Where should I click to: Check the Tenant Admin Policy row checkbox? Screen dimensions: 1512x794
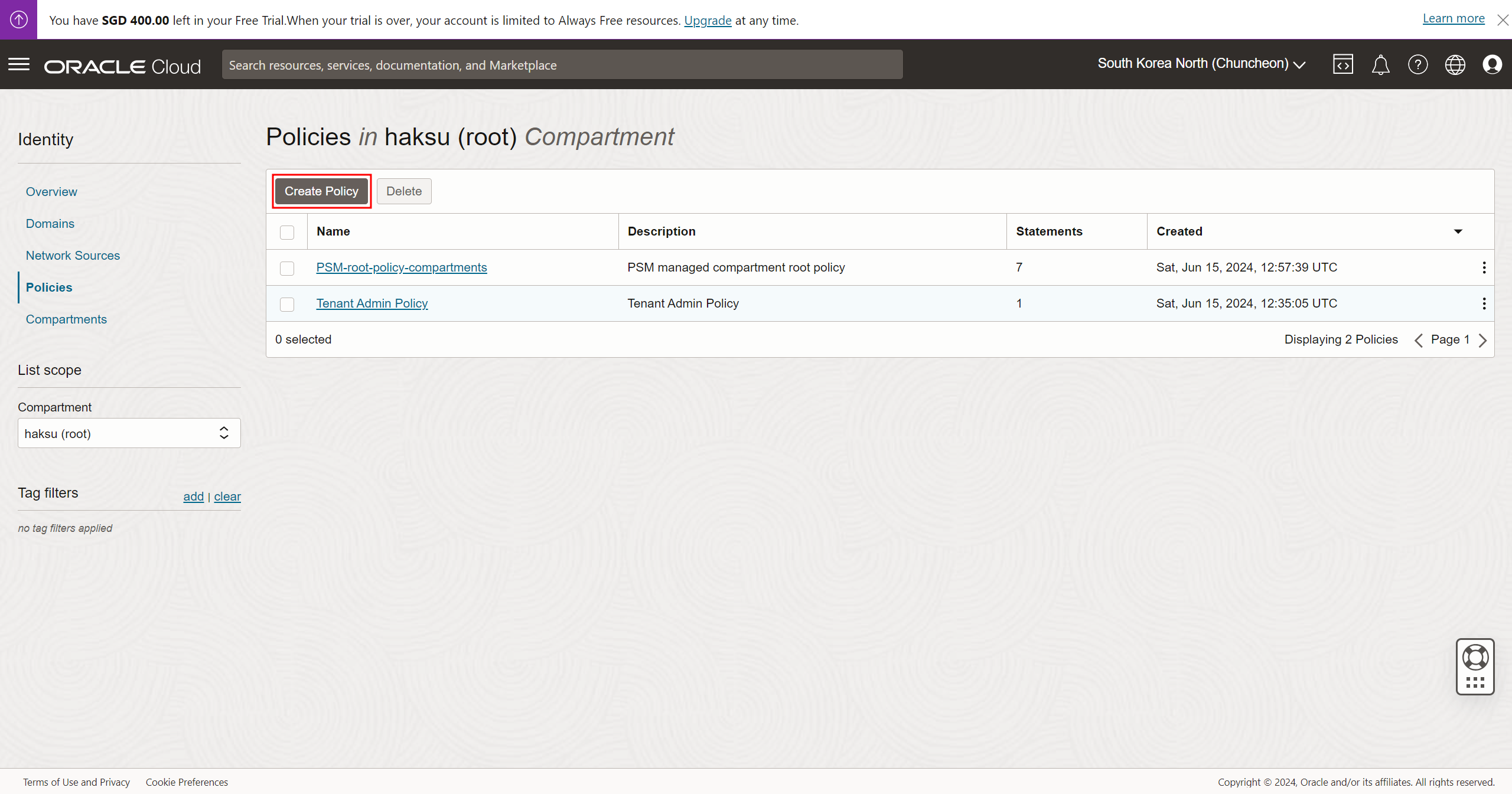[x=287, y=304]
